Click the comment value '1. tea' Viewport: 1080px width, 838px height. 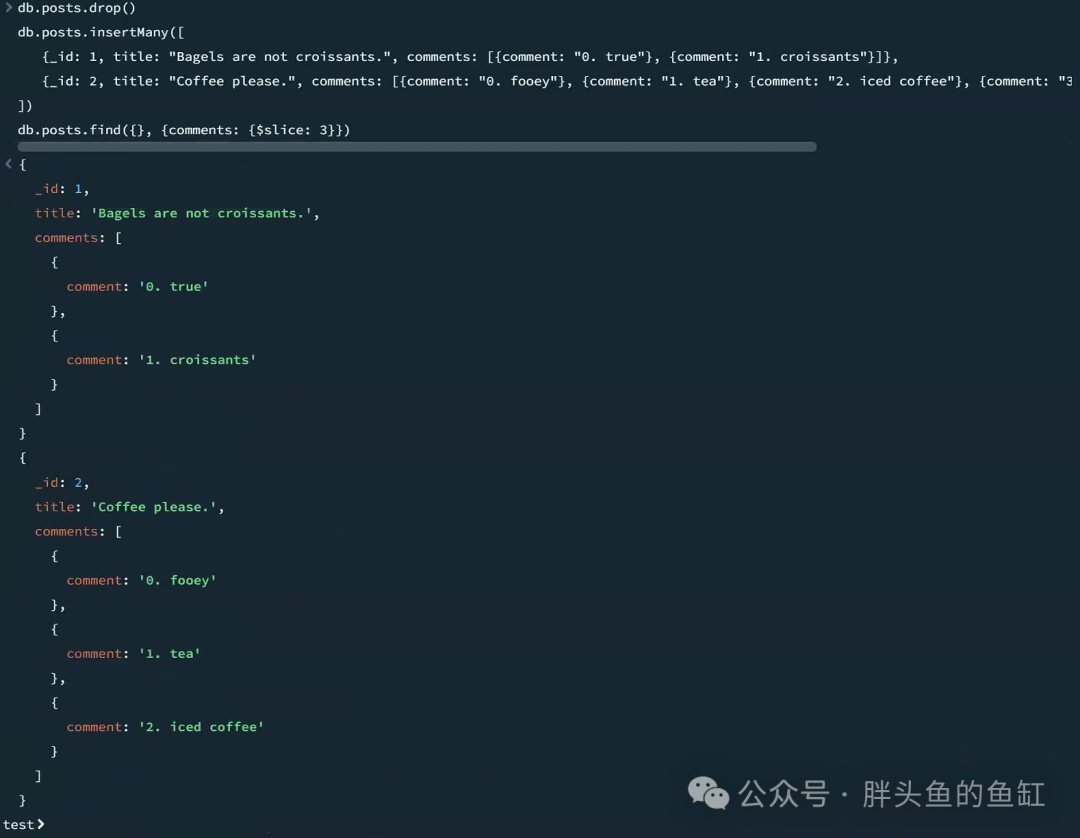[169, 653]
